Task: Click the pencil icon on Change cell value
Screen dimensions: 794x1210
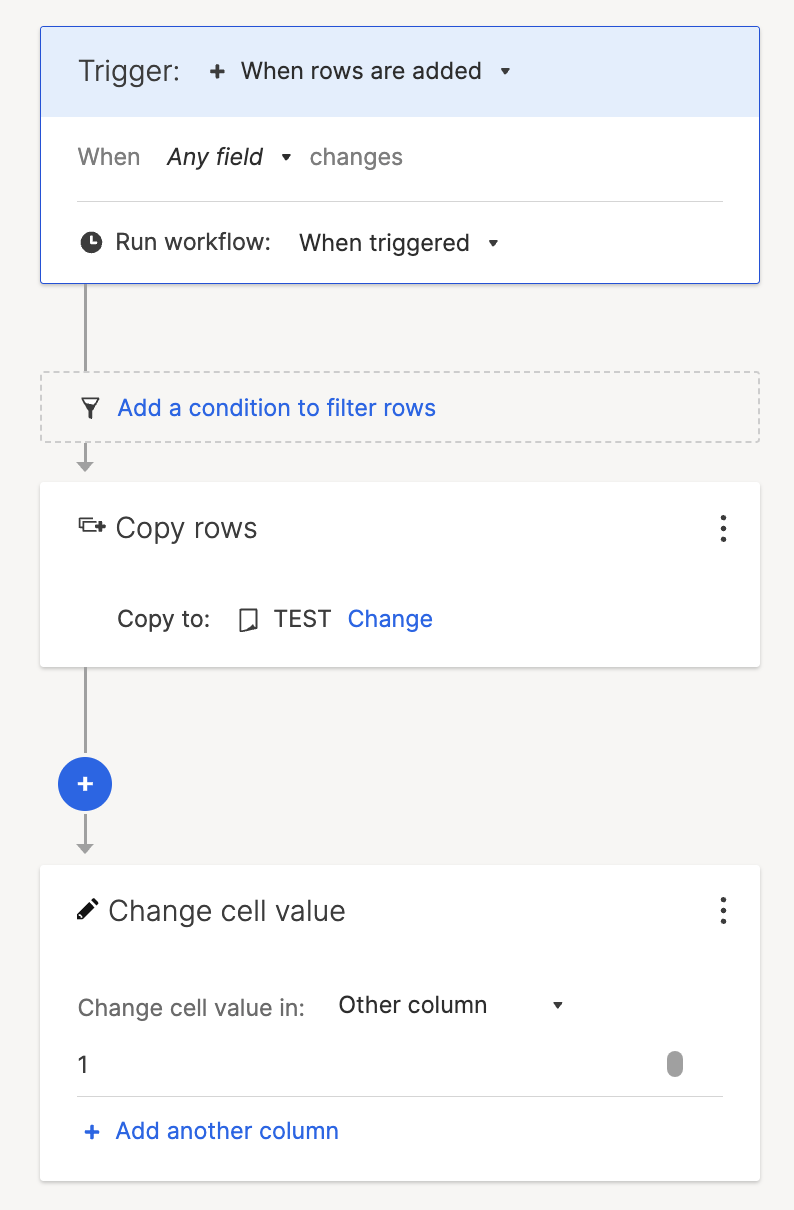Action: tap(88, 909)
